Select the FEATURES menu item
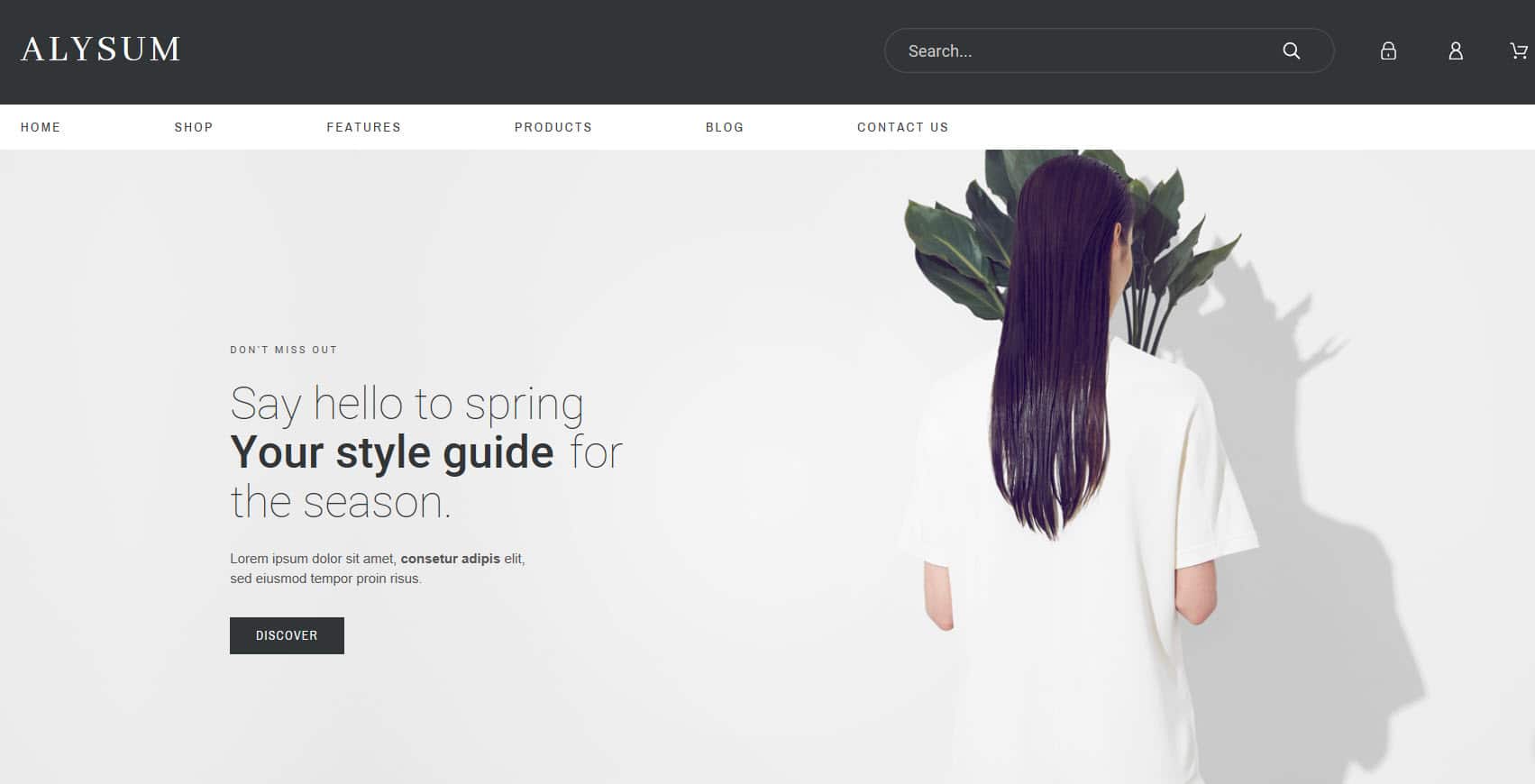This screenshot has height=784, width=1535. pos(363,127)
